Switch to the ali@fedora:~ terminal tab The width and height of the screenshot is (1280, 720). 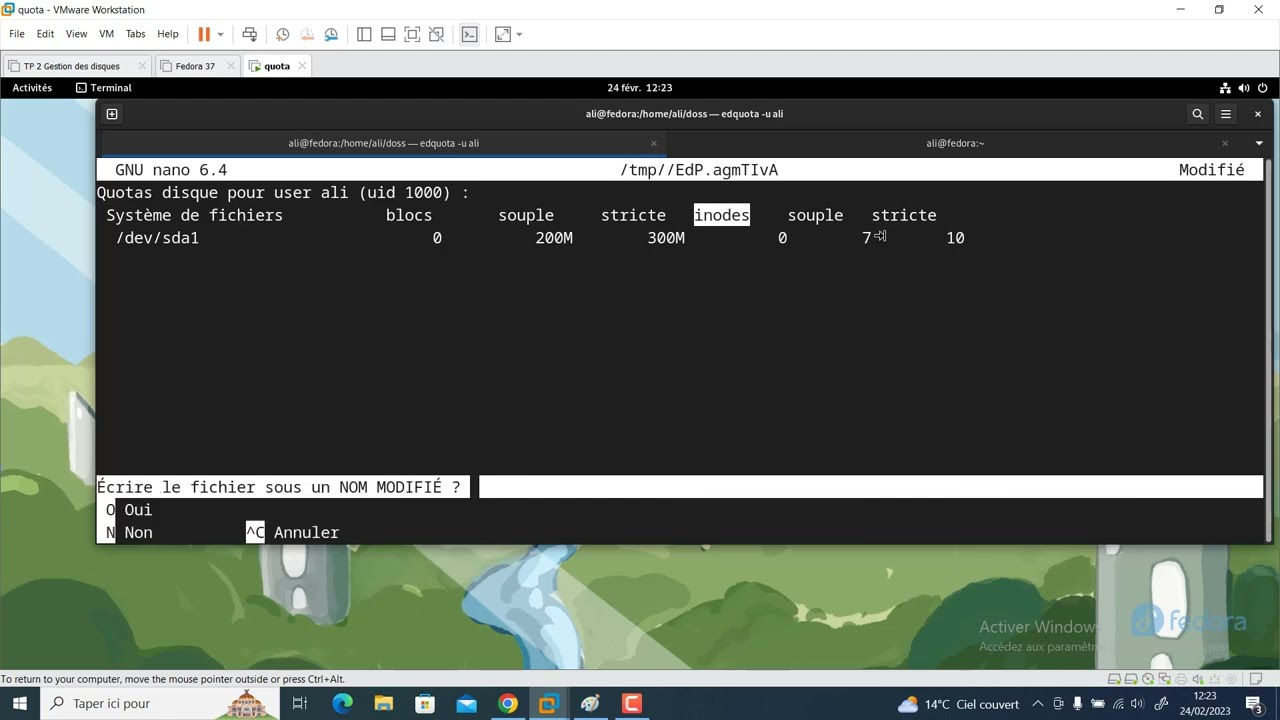tap(955, 143)
